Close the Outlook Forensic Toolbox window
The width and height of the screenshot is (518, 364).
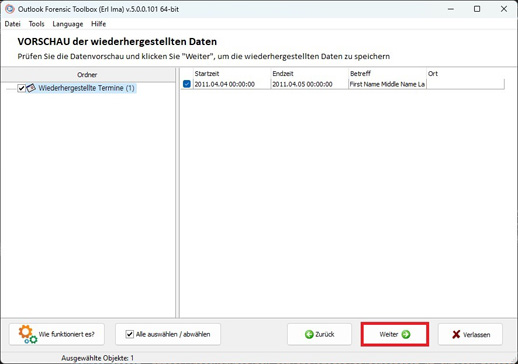(504, 9)
